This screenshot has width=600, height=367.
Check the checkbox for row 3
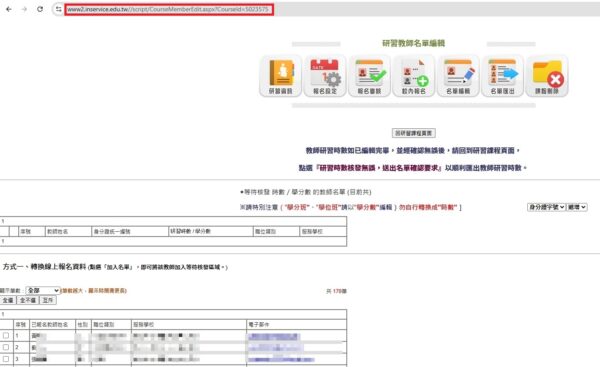coord(6,359)
